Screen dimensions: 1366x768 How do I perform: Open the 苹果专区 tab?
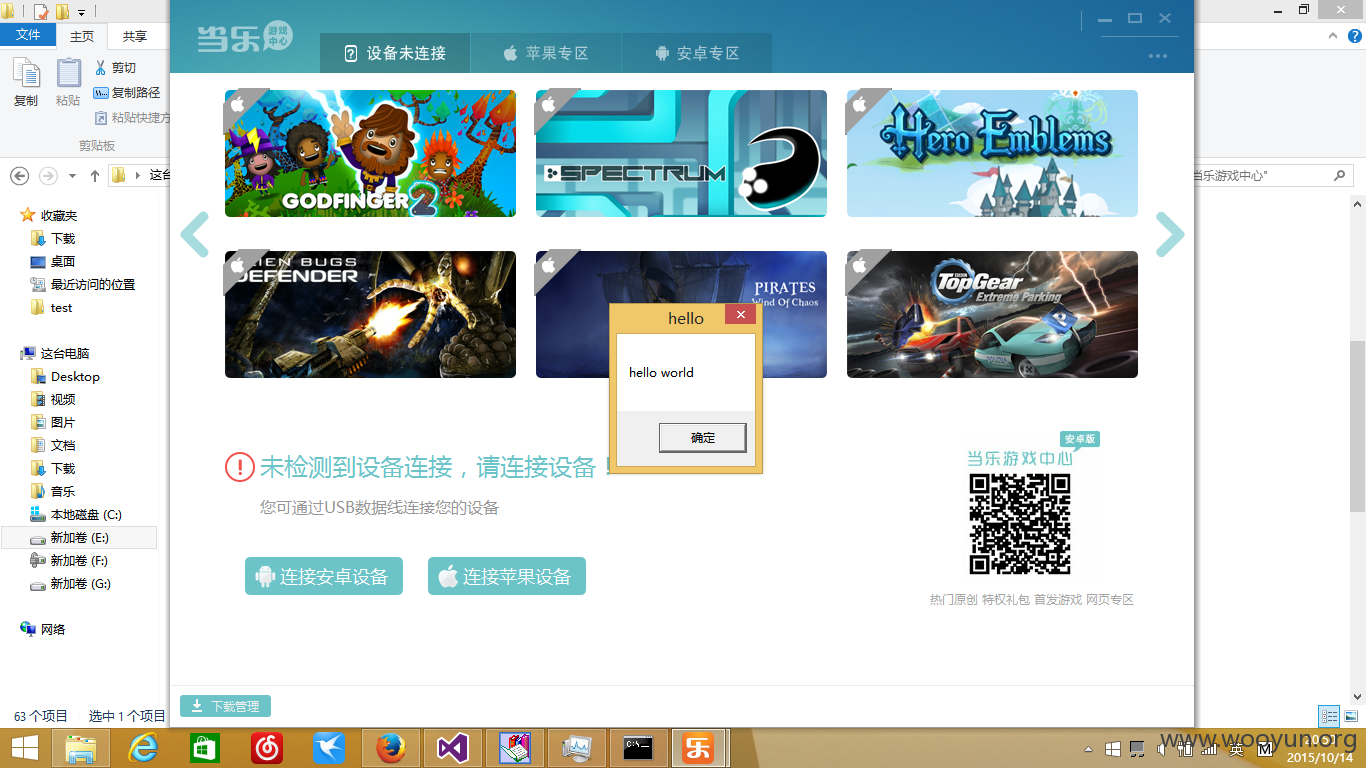pyautogui.click(x=546, y=53)
